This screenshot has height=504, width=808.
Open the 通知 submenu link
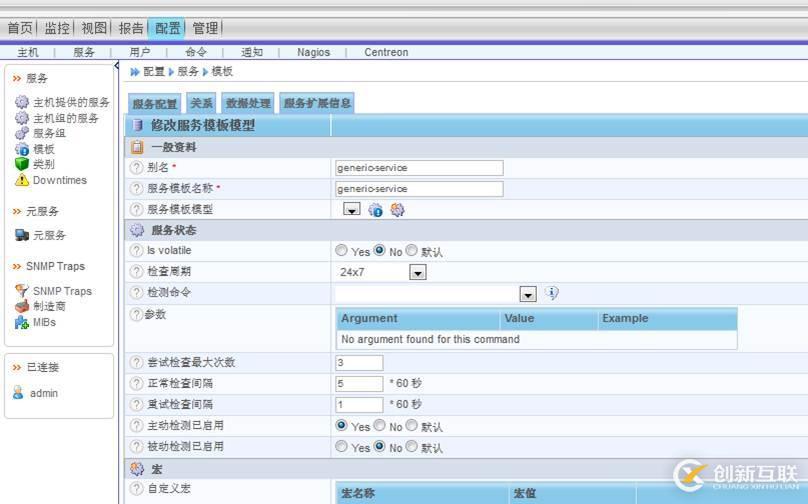[x=252, y=52]
